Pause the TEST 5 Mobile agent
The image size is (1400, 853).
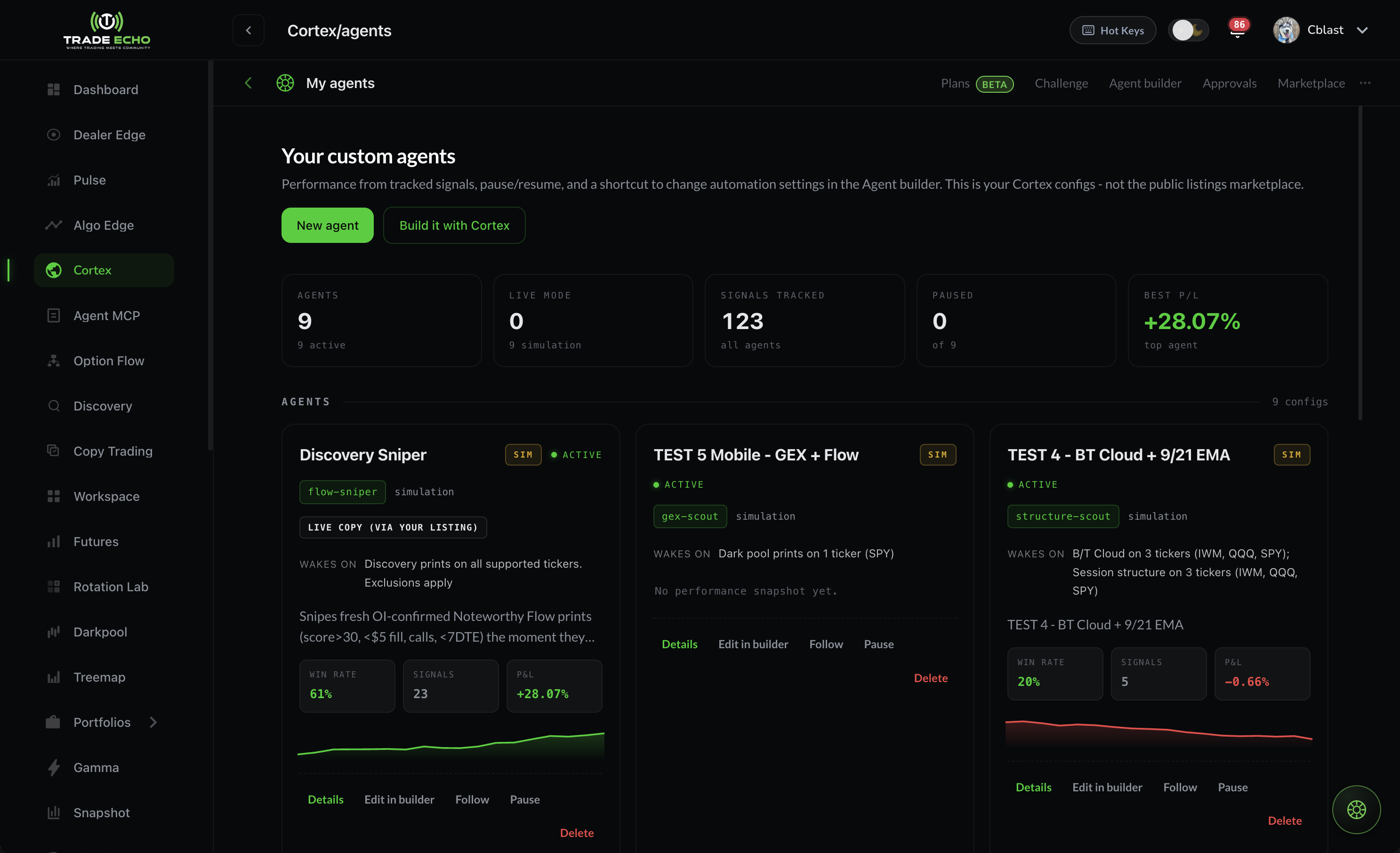[878, 644]
